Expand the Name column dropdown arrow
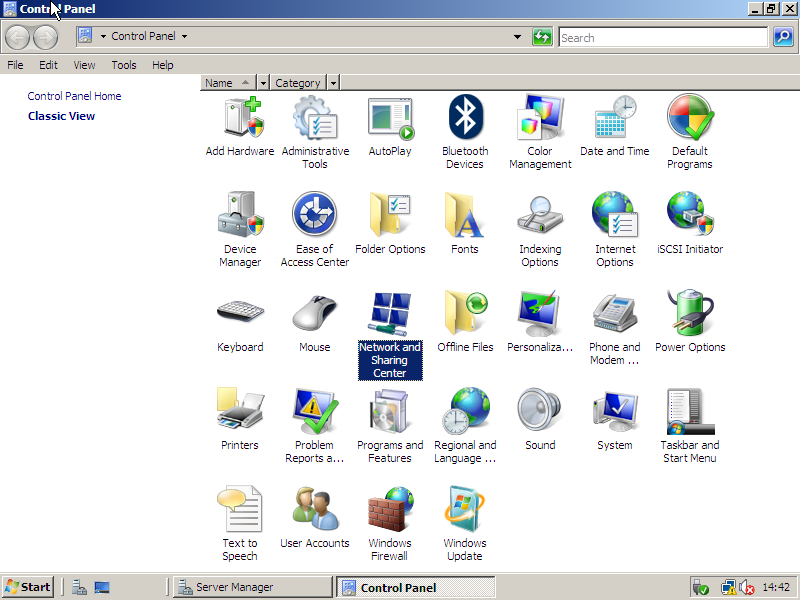 pos(263,83)
